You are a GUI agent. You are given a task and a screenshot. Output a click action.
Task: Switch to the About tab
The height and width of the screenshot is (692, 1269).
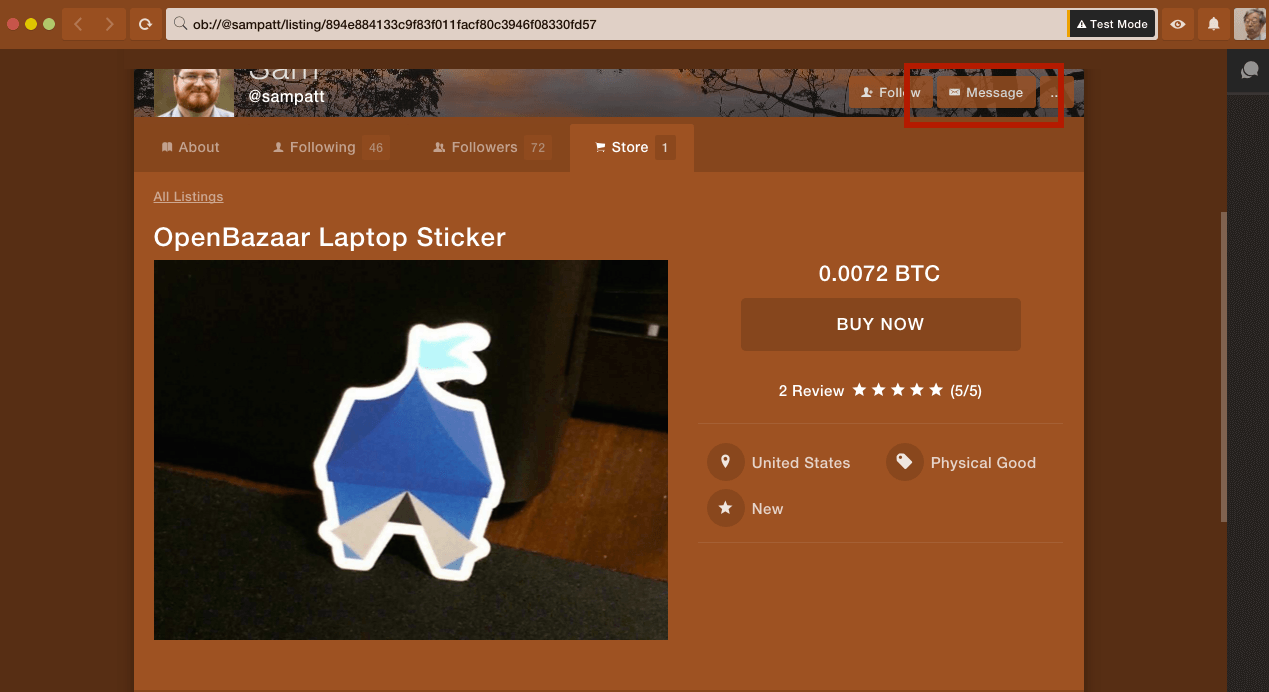click(x=190, y=147)
